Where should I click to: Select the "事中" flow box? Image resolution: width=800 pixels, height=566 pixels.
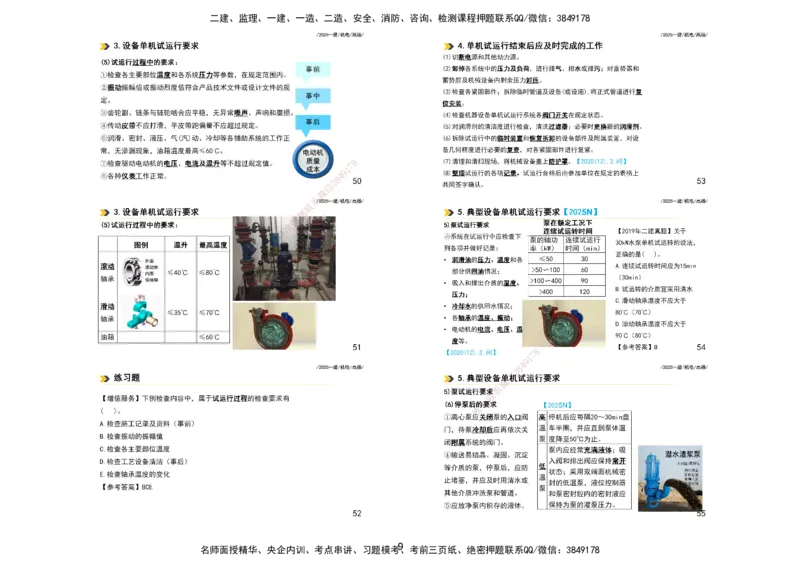point(313,95)
